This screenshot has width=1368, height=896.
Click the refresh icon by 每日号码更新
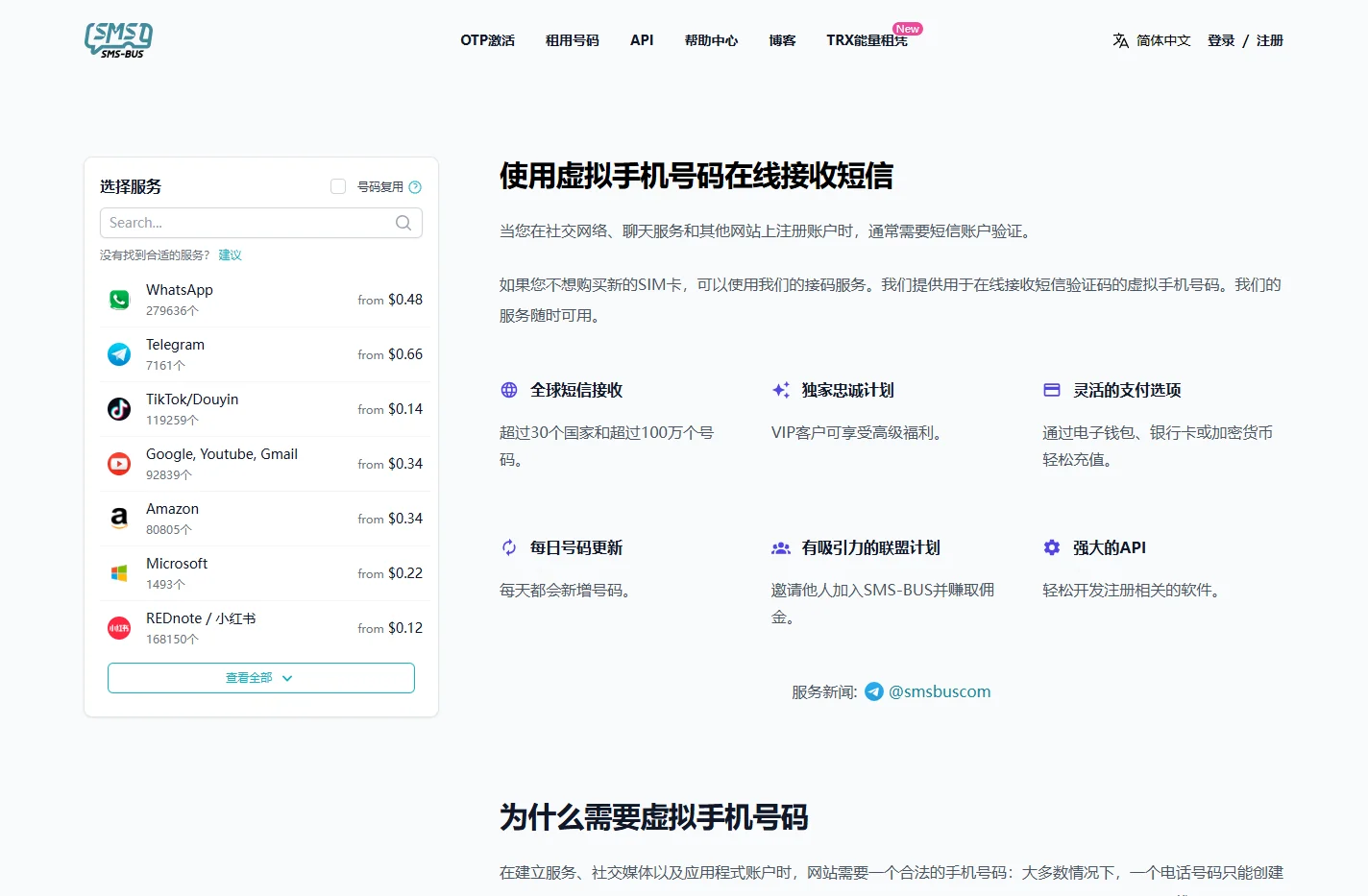tap(509, 547)
